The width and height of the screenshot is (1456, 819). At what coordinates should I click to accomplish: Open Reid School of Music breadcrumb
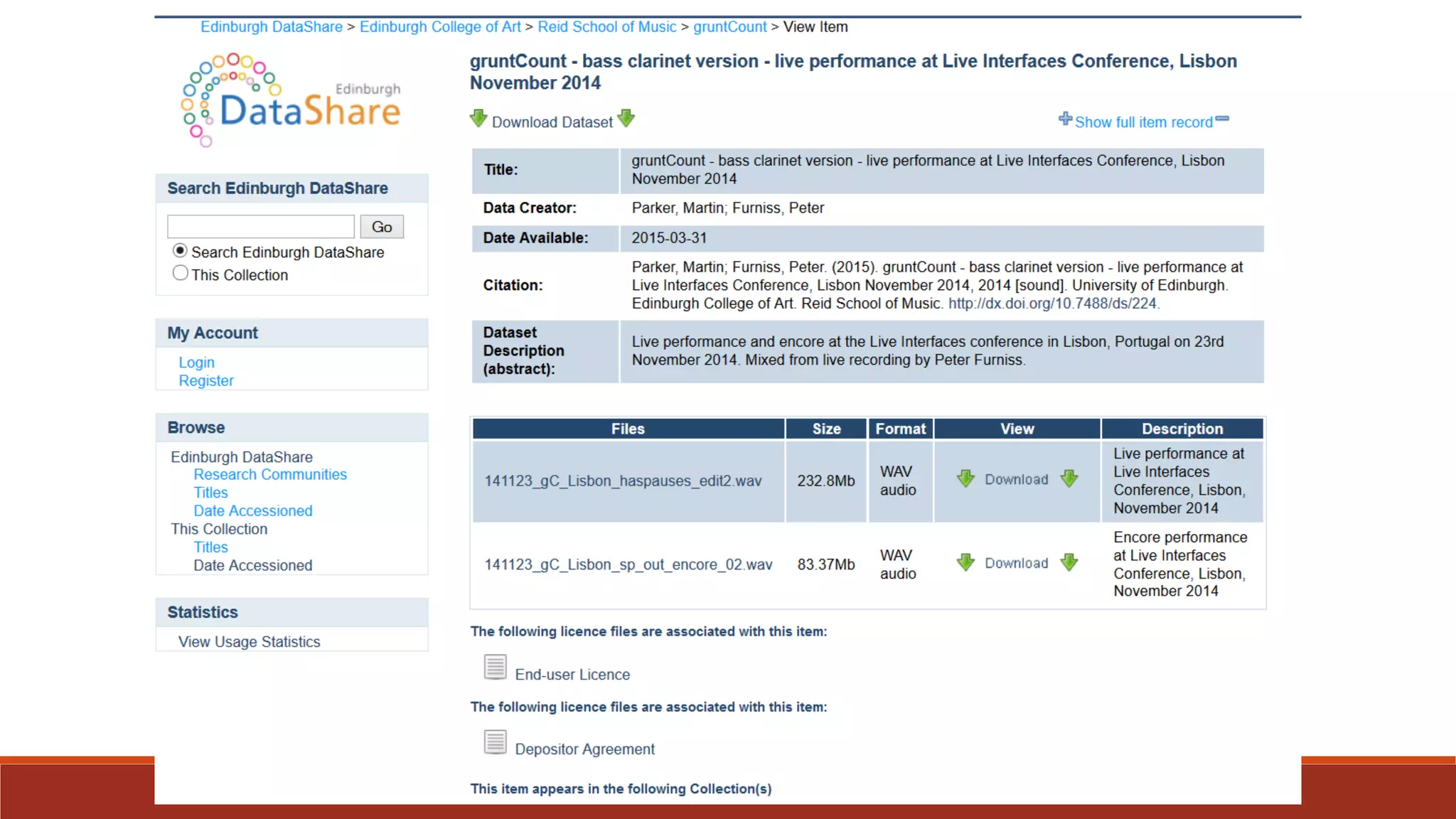click(606, 27)
